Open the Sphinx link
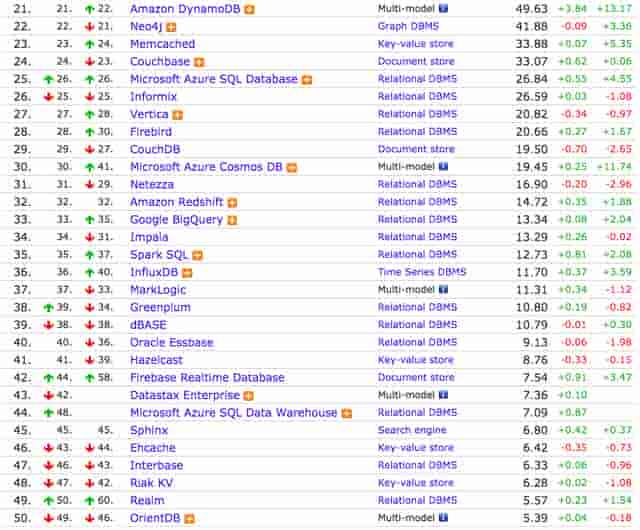This screenshot has height=530, width=640. [149, 430]
